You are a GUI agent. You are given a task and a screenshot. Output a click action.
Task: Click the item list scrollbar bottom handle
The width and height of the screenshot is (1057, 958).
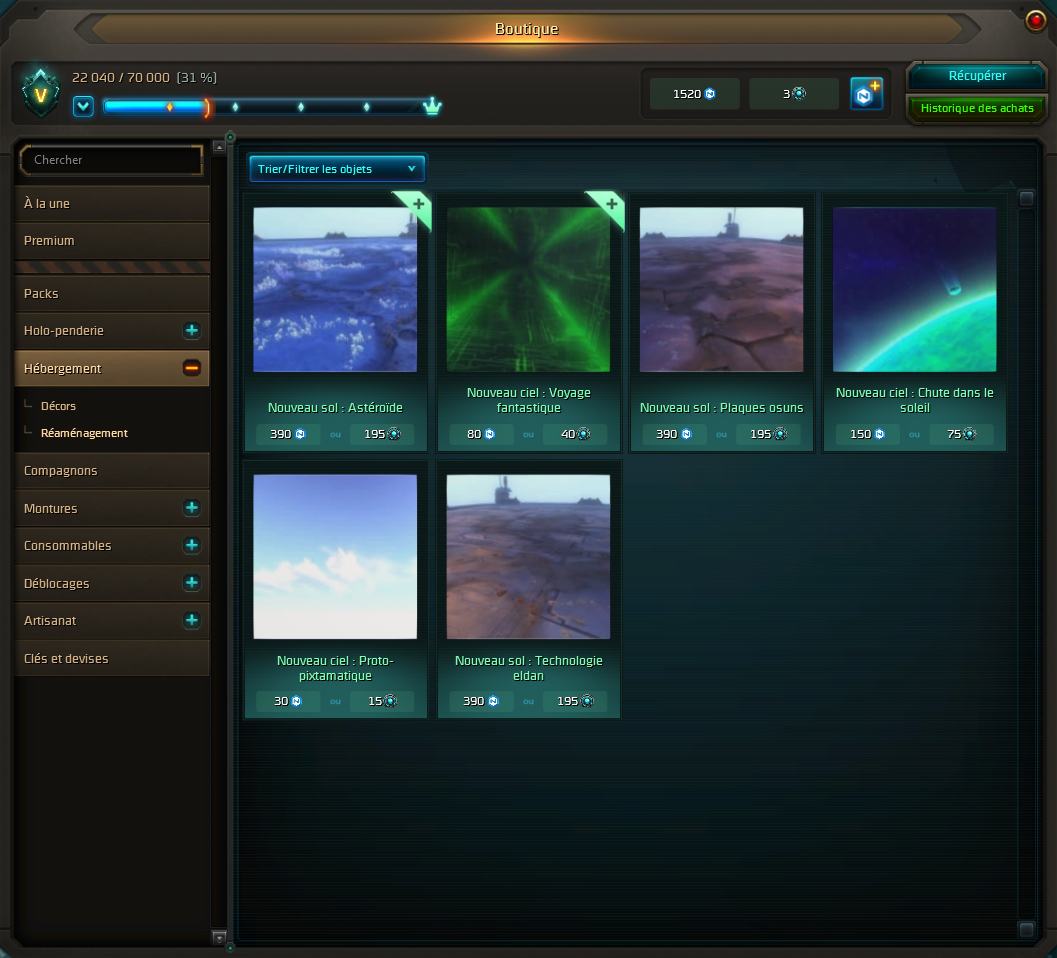click(x=1026, y=930)
